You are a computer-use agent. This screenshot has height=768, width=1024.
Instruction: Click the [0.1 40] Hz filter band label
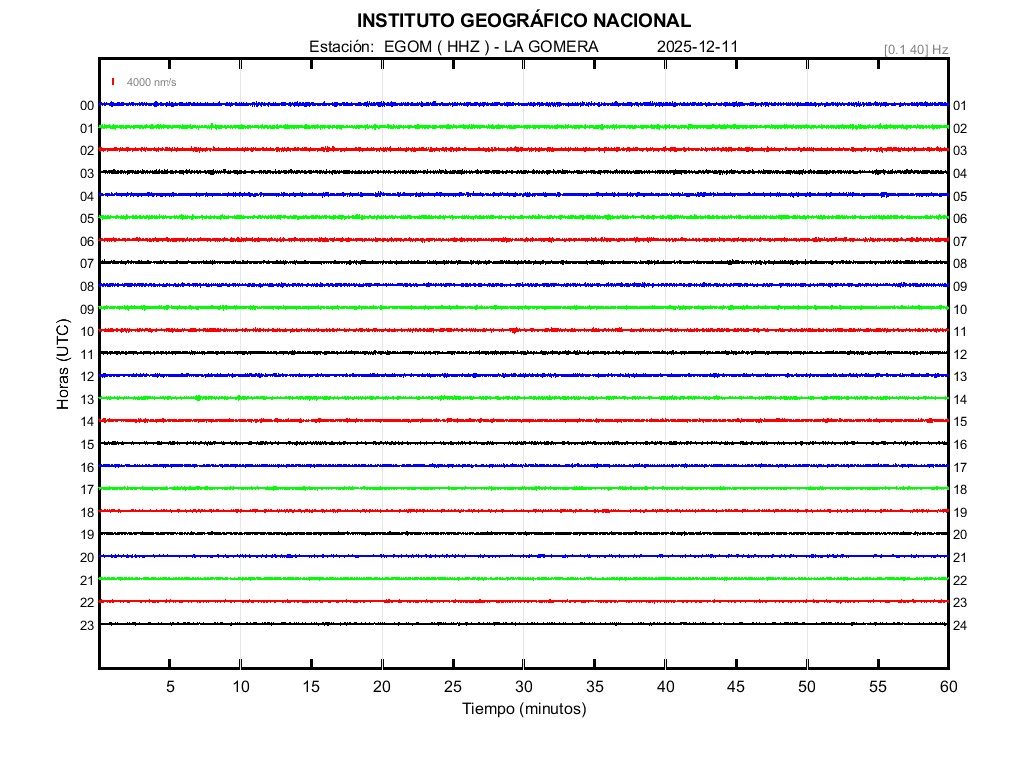point(915,49)
